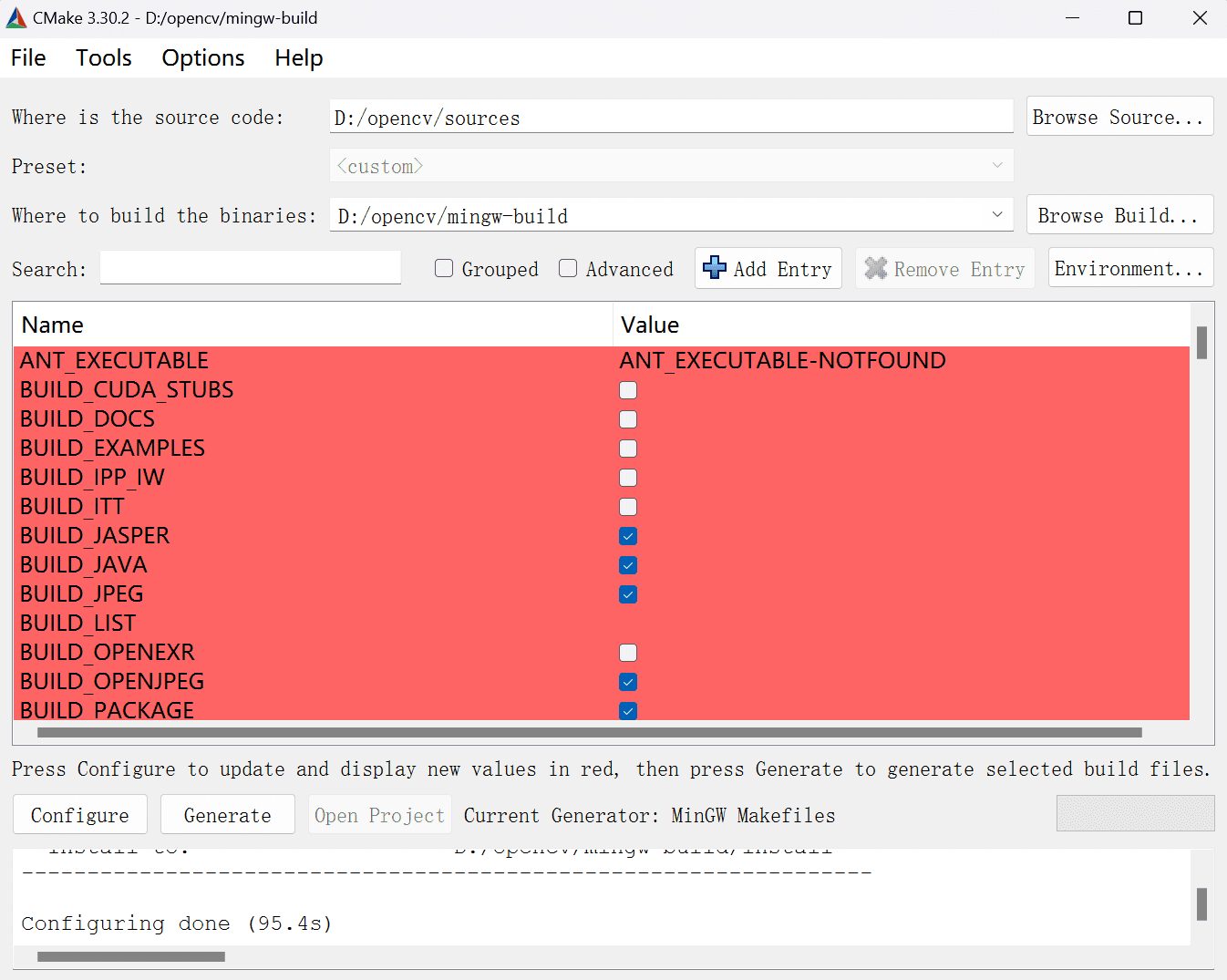Click the blue plus Add Entry button
The height and width of the screenshot is (980, 1227).
768,268
